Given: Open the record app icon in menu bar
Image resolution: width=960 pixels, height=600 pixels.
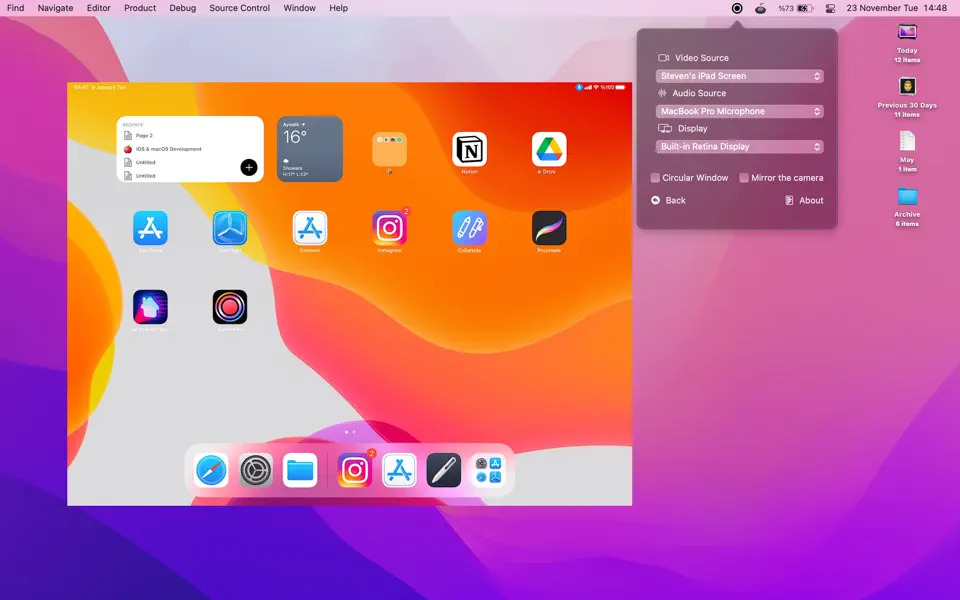Looking at the screenshot, I should click(x=737, y=8).
